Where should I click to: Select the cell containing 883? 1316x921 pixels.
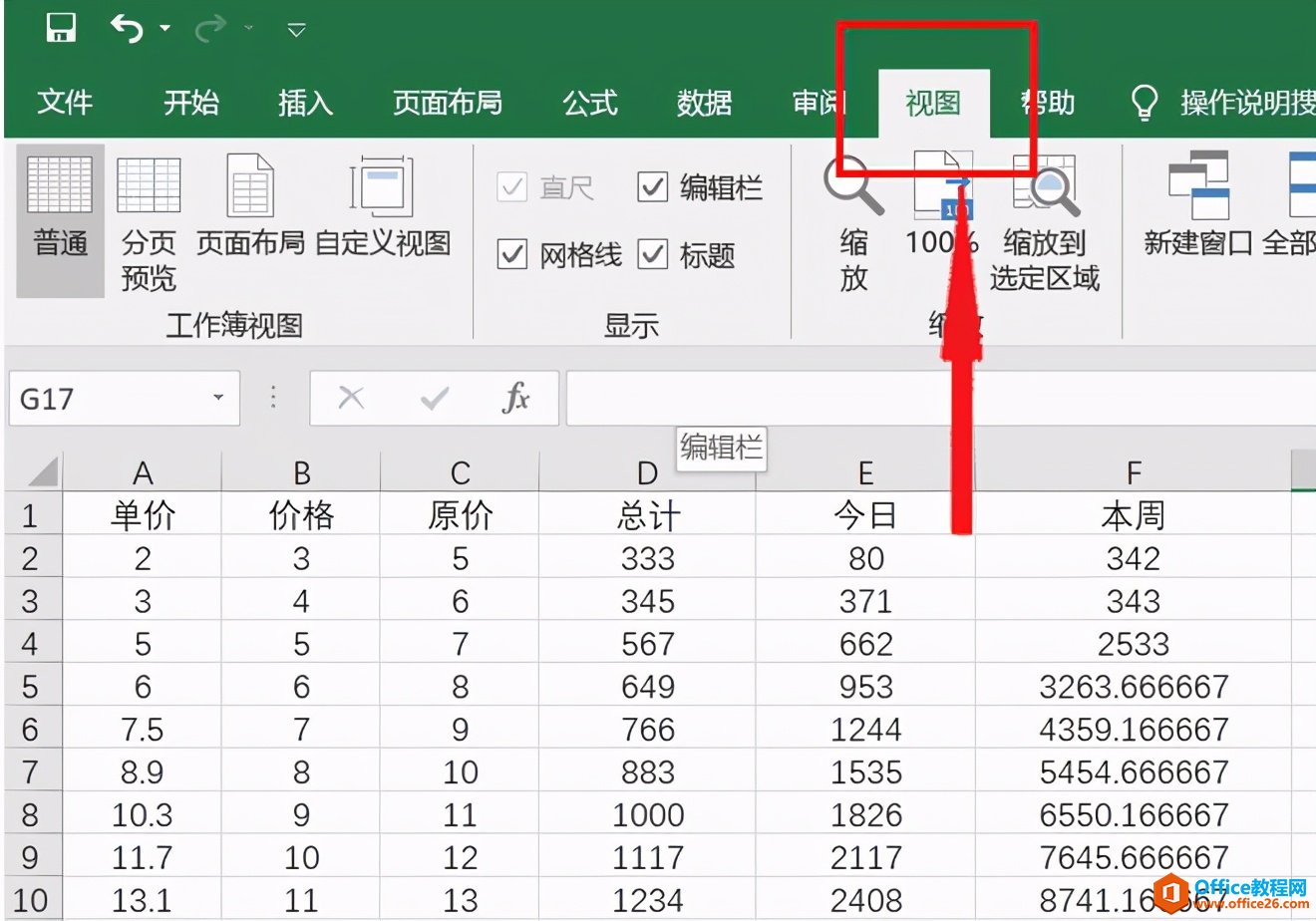pos(648,772)
